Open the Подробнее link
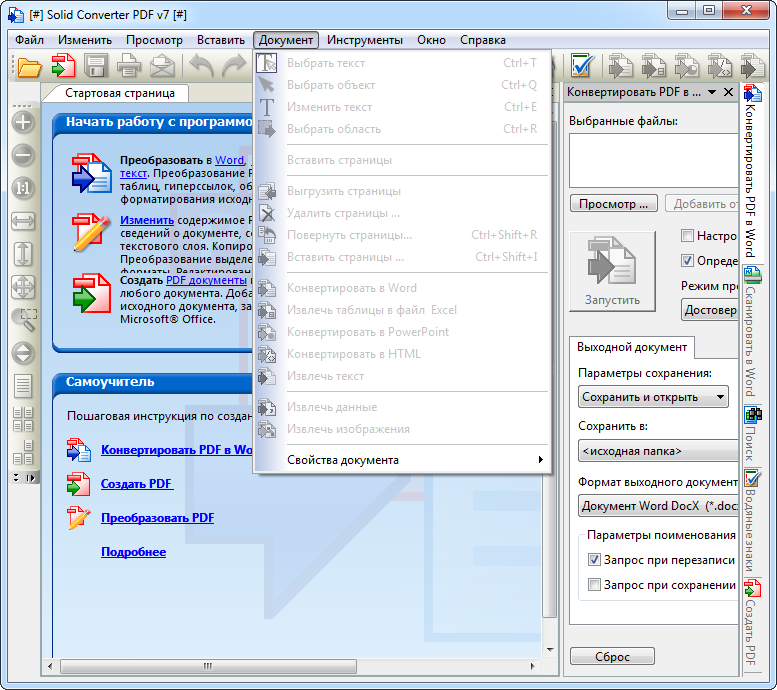 pos(133,552)
